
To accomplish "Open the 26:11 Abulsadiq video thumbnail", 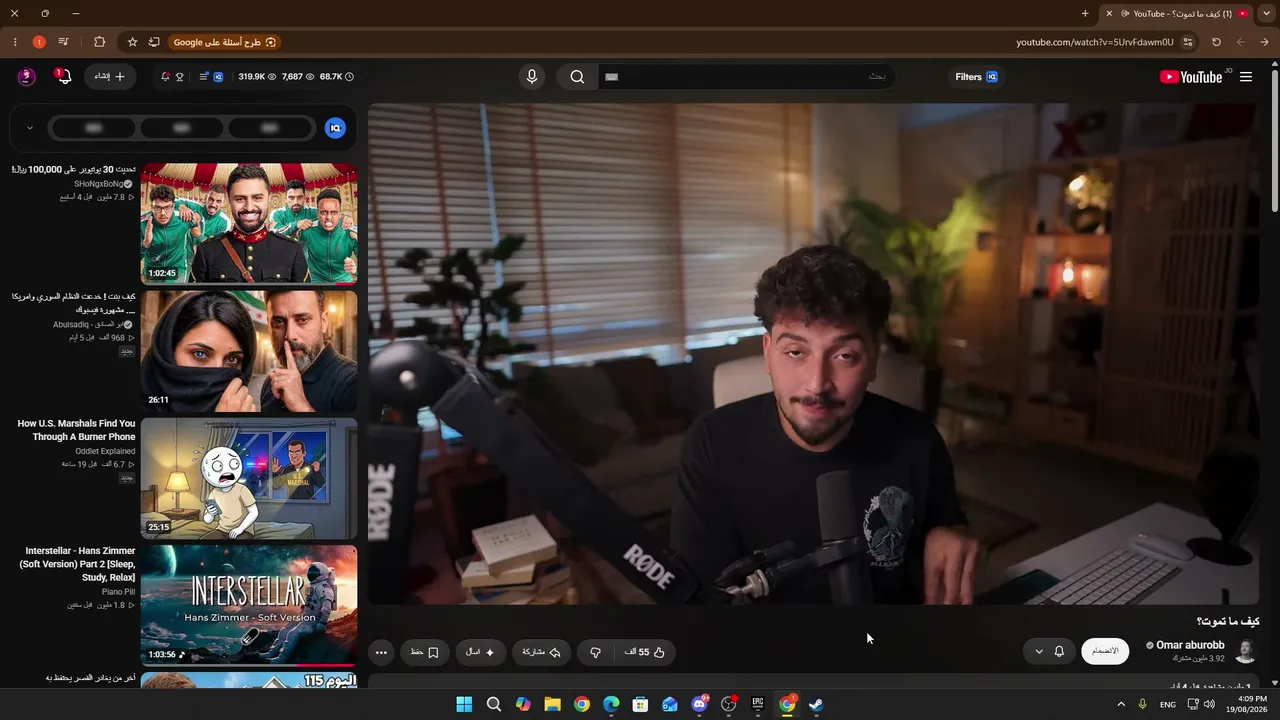I will coord(249,351).
